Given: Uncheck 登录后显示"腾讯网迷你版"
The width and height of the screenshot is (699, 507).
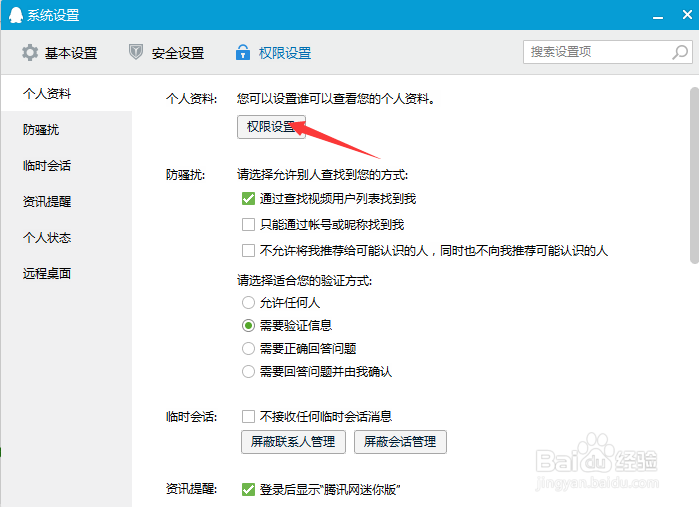Looking at the screenshot, I should [248, 490].
